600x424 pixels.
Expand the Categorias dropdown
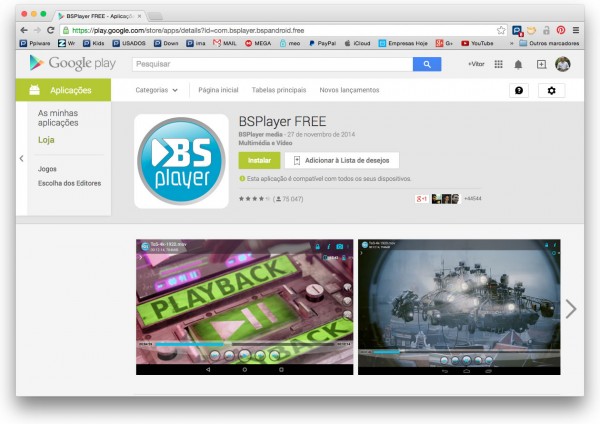(157, 90)
